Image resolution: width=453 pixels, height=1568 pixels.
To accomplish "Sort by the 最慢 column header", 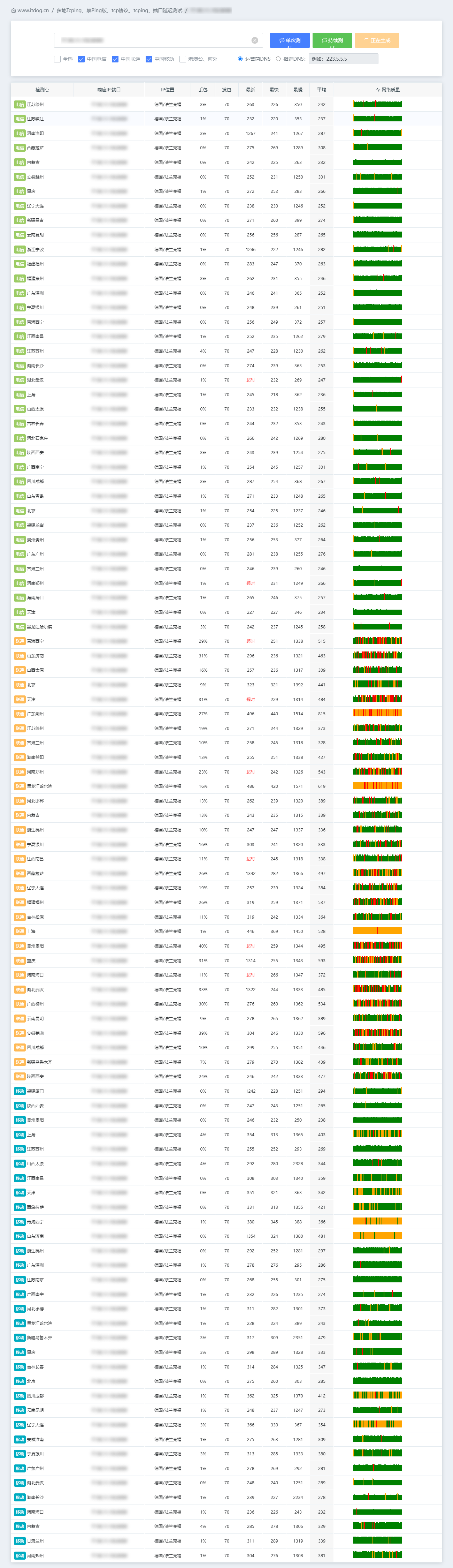I will coord(298,90).
